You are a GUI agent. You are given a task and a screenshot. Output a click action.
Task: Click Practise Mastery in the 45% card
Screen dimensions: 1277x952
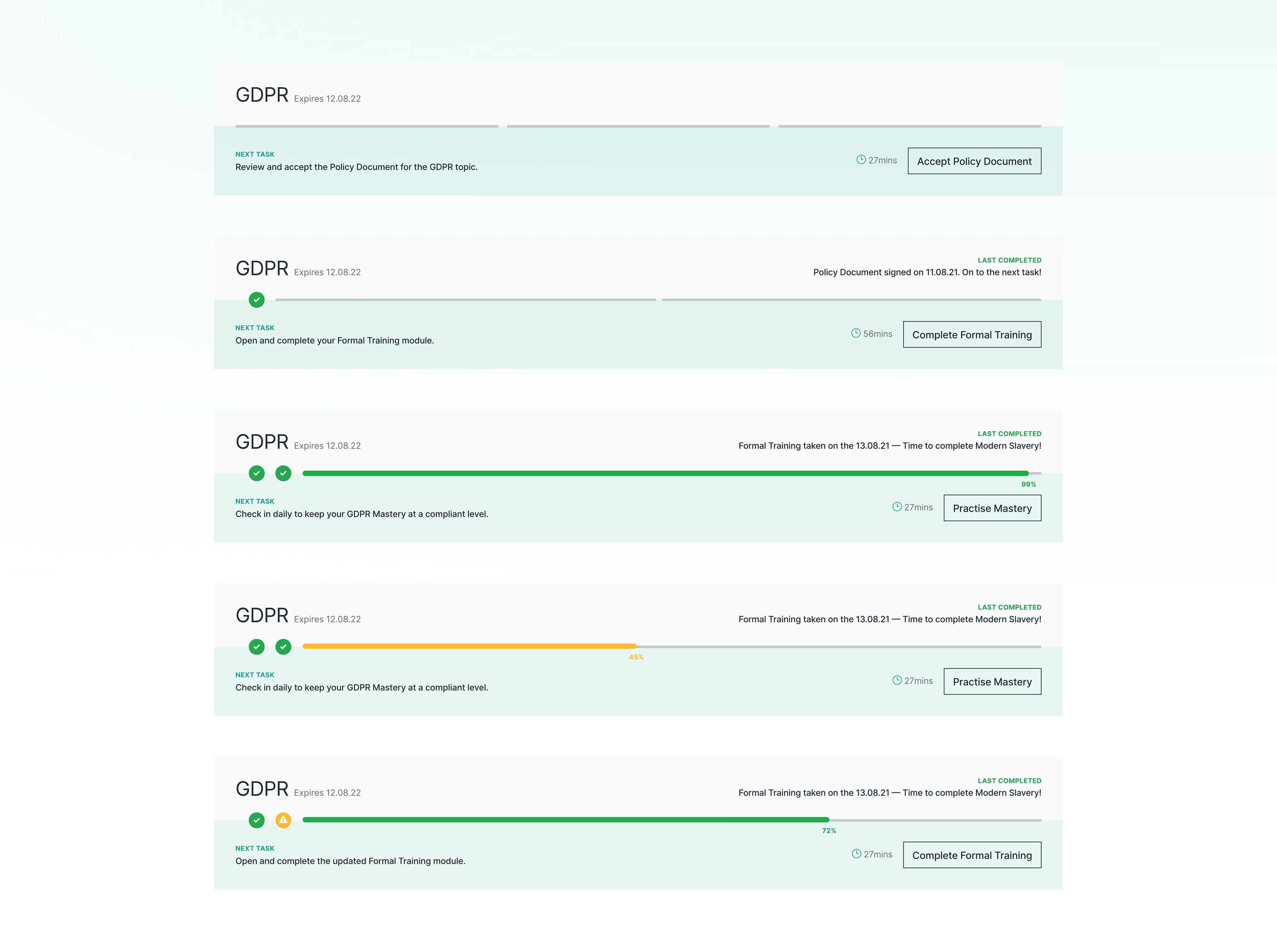(992, 682)
